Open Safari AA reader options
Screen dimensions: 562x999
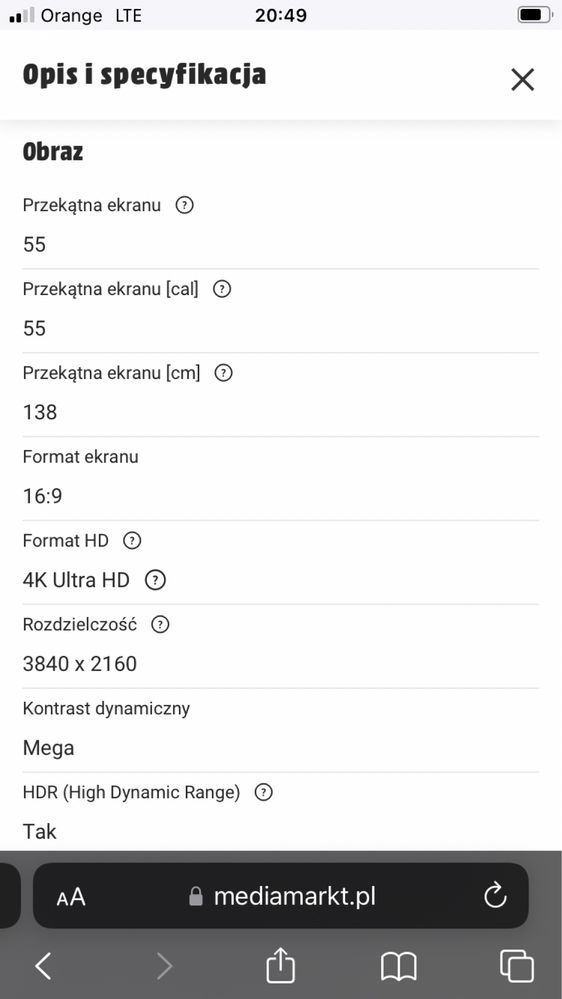coord(71,898)
